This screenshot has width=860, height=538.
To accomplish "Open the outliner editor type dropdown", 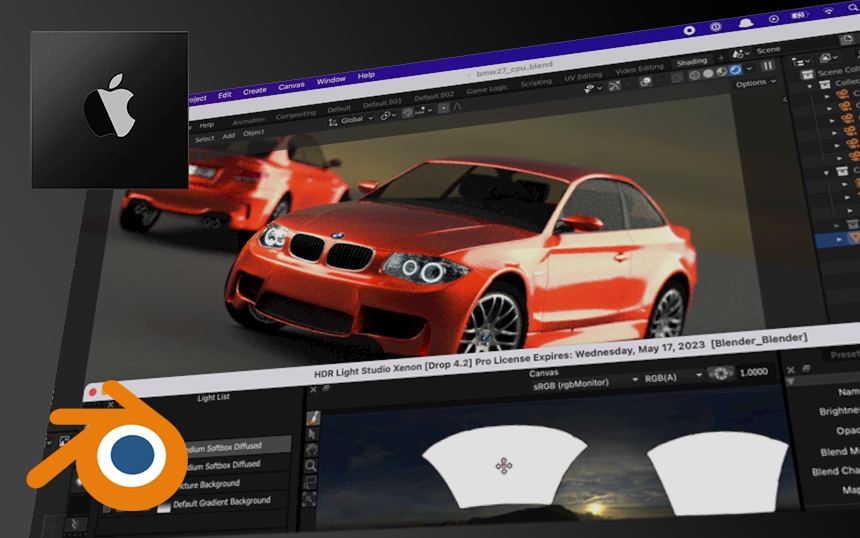I will tap(801, 61).
